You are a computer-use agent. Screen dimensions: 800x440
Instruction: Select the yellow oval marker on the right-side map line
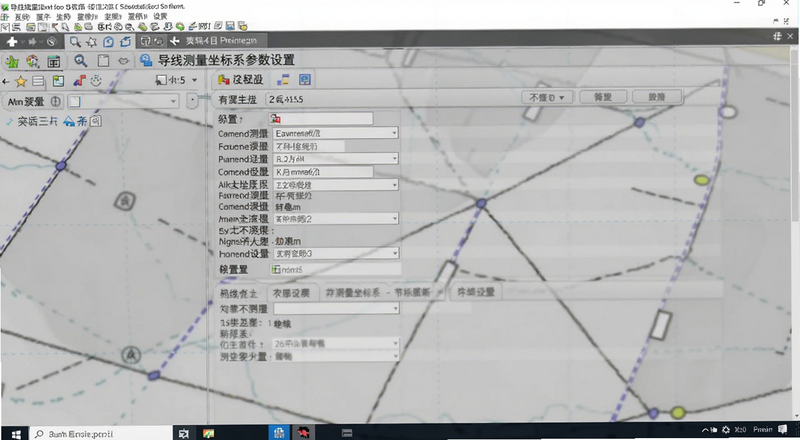tap(702, 180)
